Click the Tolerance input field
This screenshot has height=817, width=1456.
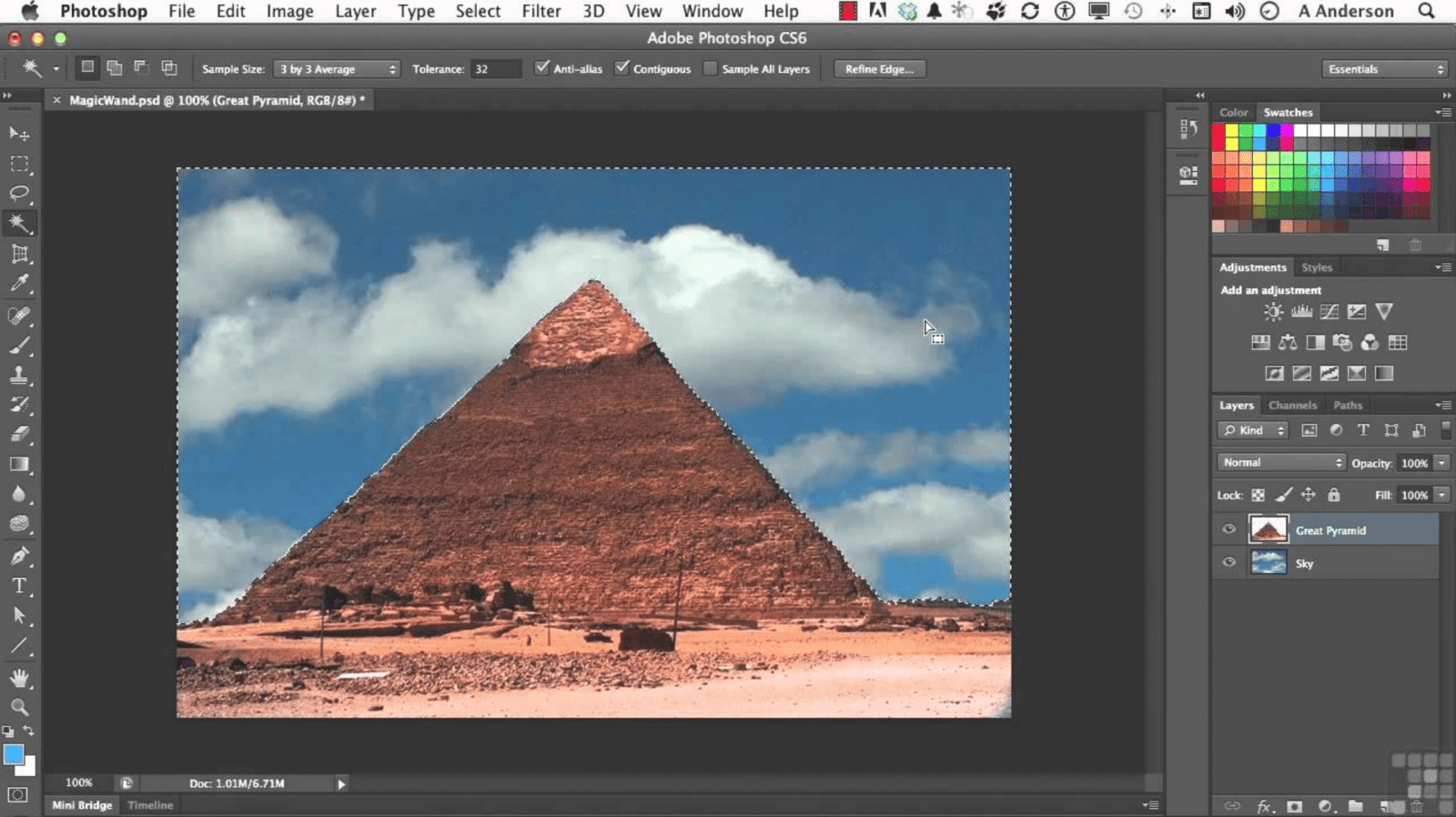pyautogui.click(x=496, y=69)
